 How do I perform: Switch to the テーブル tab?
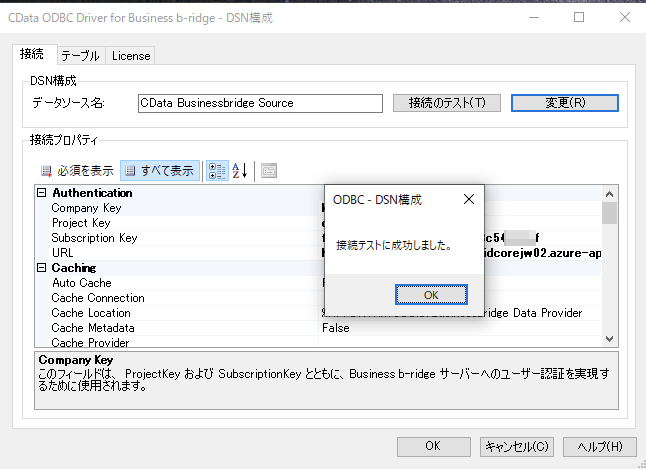[80, 56]
